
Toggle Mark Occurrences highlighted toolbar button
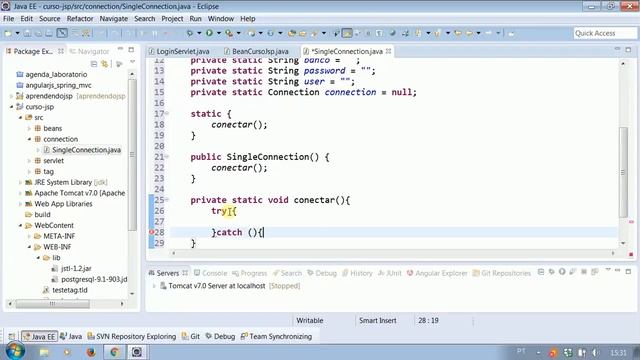[347, 33]
